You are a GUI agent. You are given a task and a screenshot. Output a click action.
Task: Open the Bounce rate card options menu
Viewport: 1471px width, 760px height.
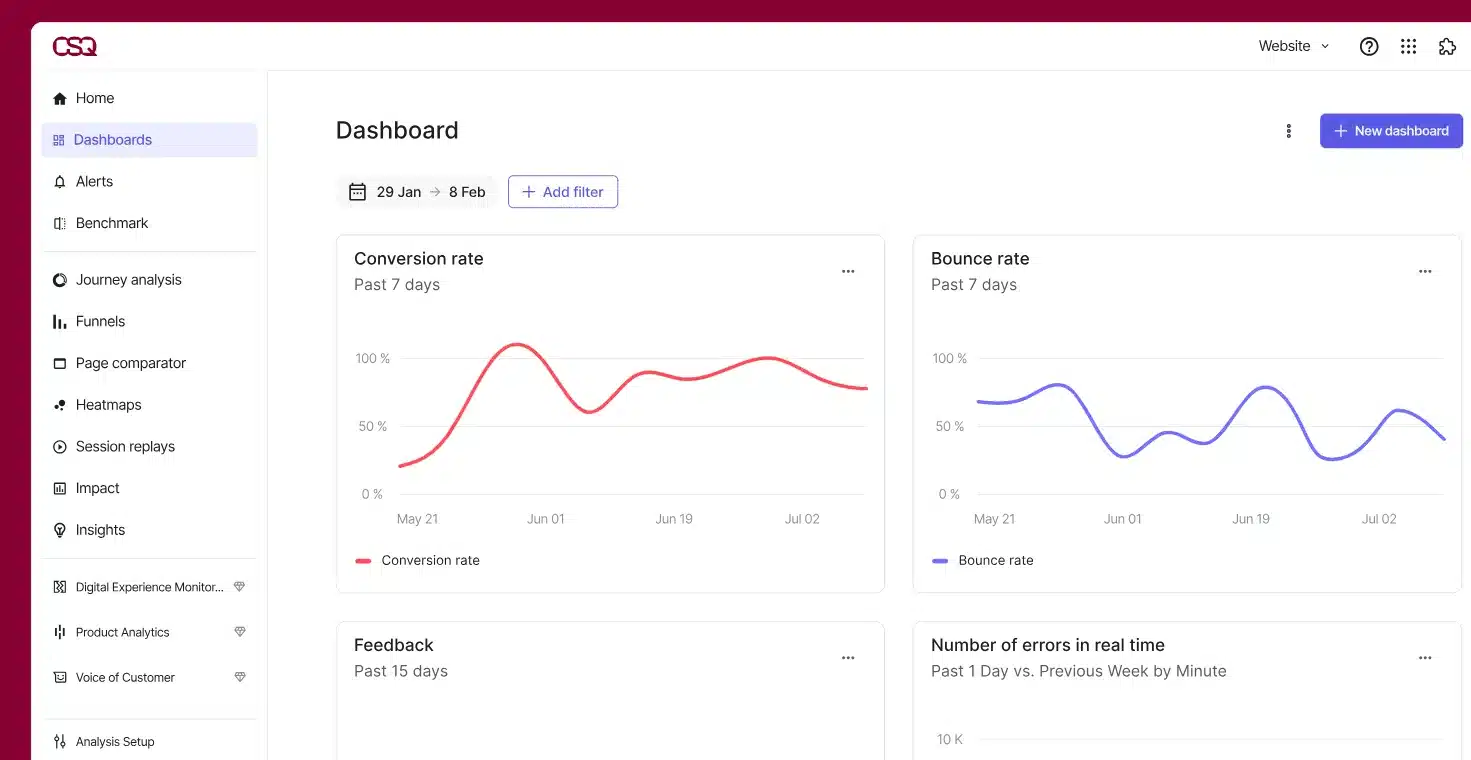(1425, 271)
